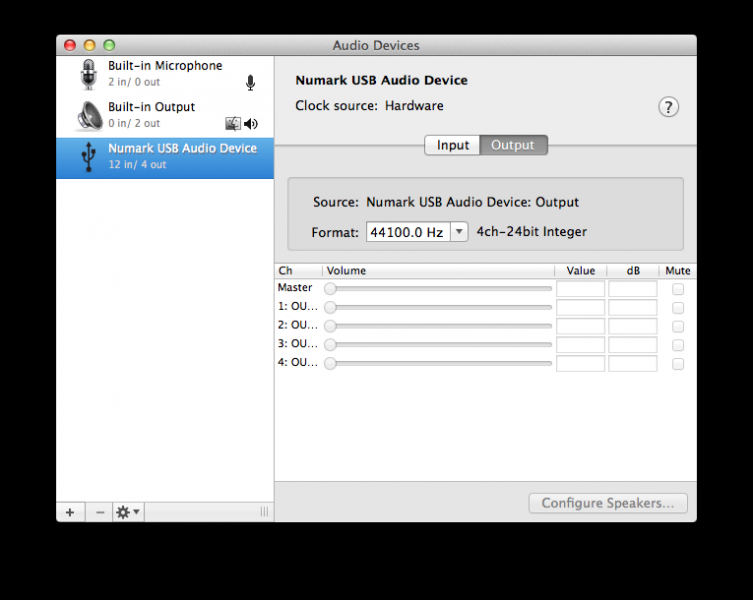Click the Master volume slider
Screen dimensions: 753x600
click(438, 289)
